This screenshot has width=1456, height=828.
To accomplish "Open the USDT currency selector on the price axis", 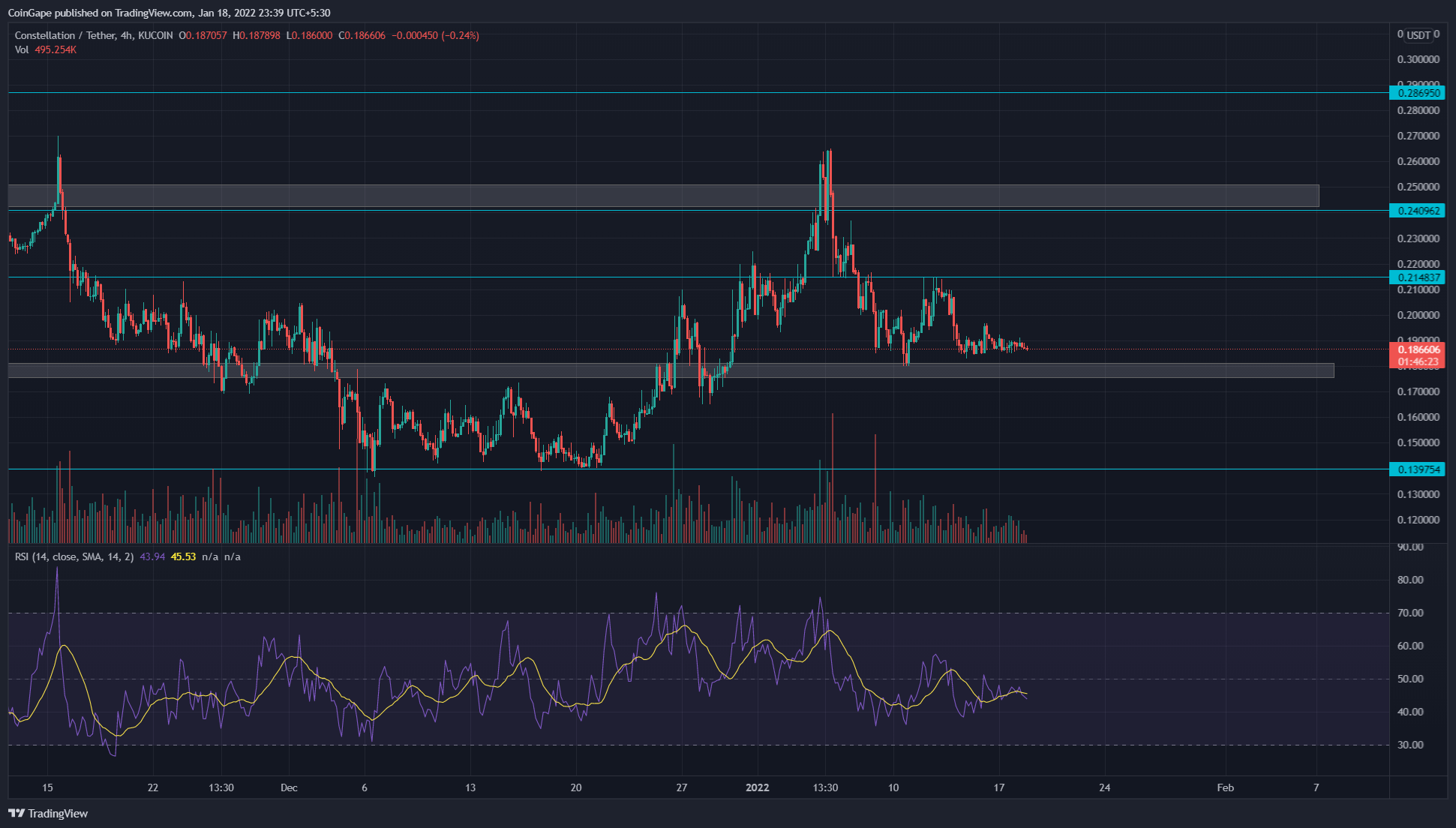I will [x=1418, y=34].
